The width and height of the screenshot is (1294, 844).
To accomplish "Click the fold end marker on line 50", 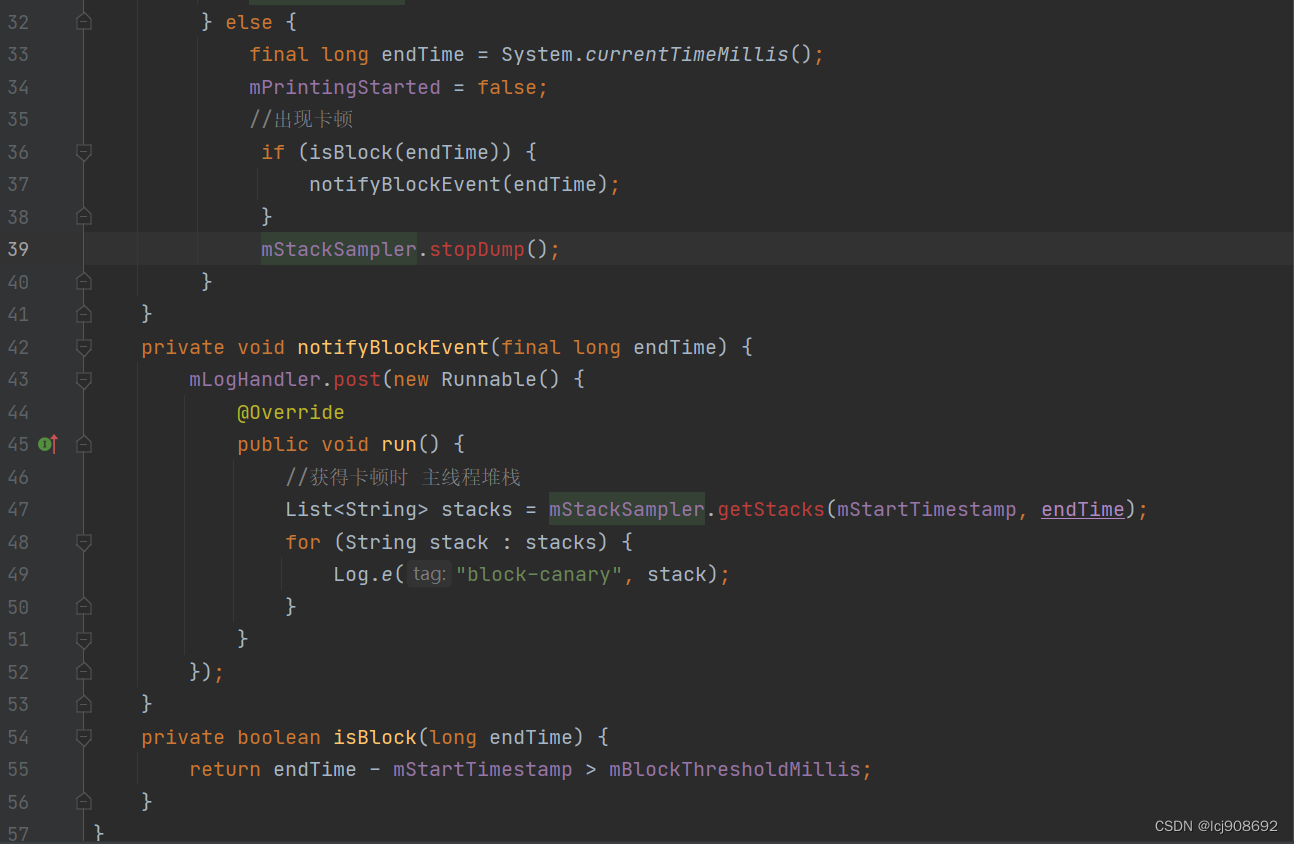I will (x=84, y=607).
